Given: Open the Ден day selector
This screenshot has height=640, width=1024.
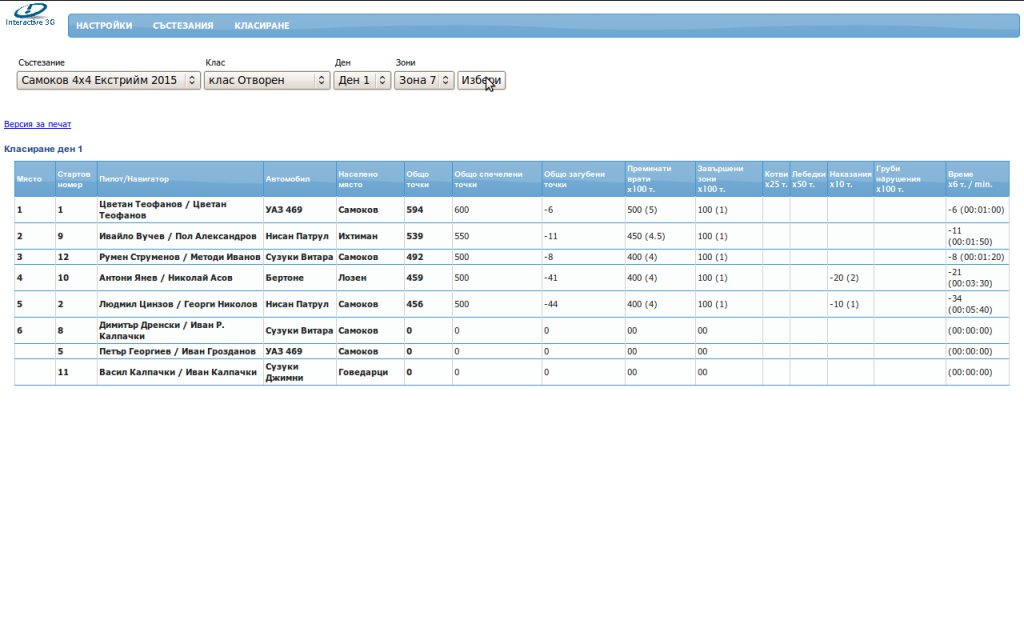Looking at the screenshot, I should click(361, 80).
